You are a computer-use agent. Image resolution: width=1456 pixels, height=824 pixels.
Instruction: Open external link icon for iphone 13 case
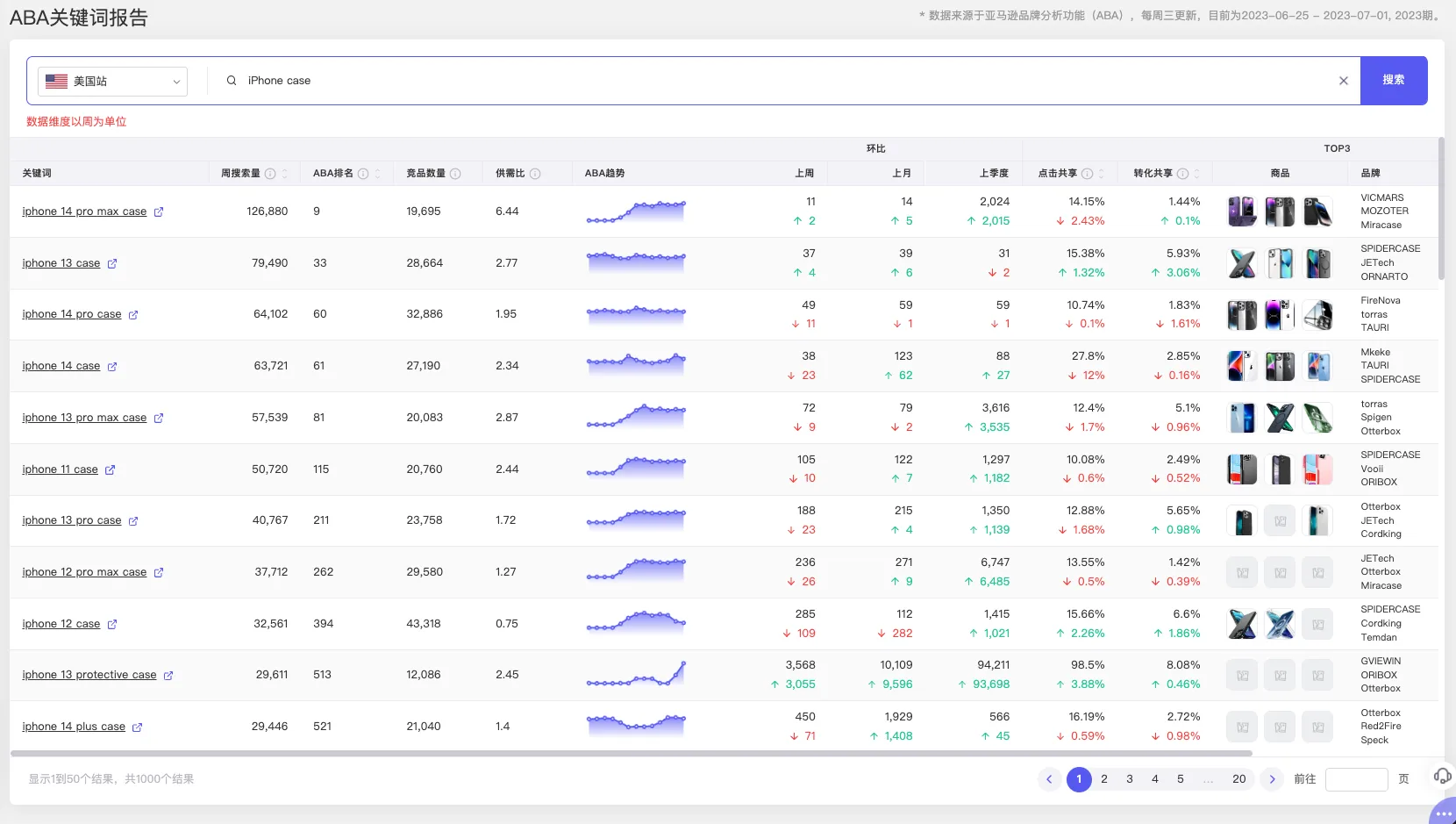112,263
